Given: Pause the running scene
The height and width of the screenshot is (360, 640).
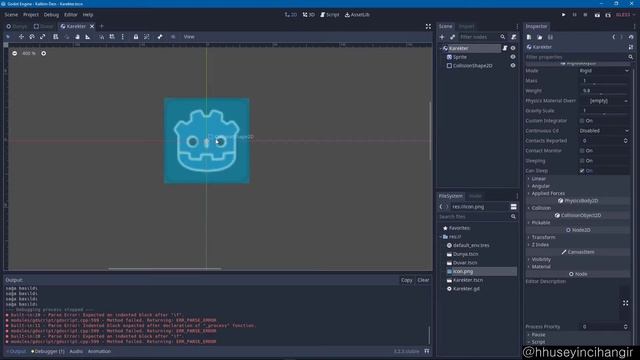Looking at the screenshot, I should (x=575, y=15).
